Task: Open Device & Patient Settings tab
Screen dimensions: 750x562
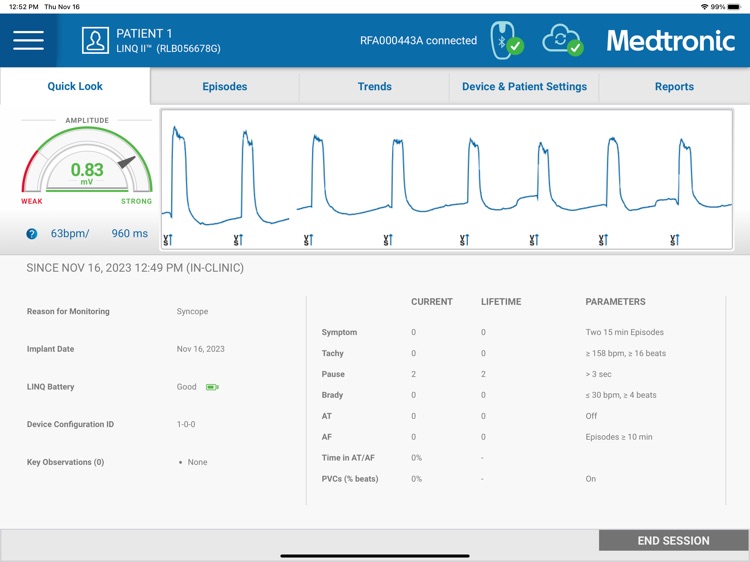Action: coord(524,87)
